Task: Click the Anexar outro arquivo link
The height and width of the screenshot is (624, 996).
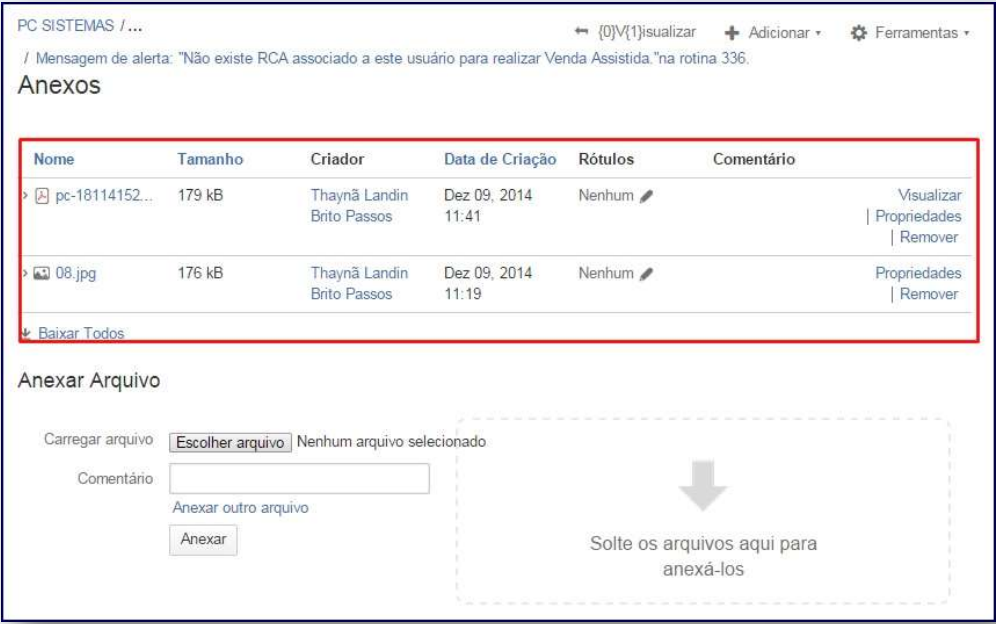Action: click(x=240, y=507)
